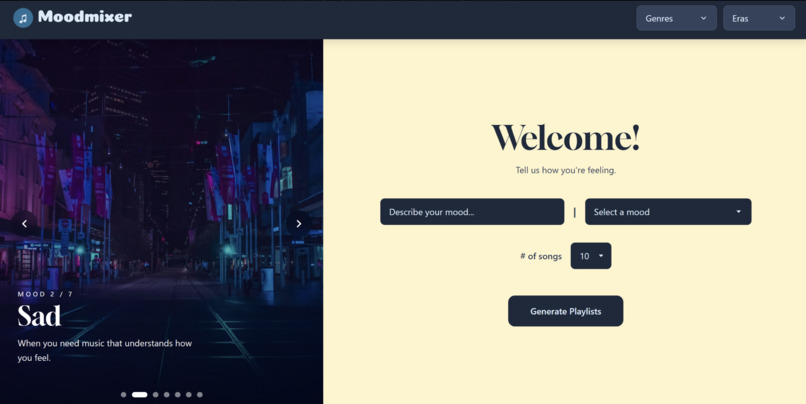Click the Welcome! heading
Image resolution: width=806 pixels, height=404 pixels.
point(565,138)
